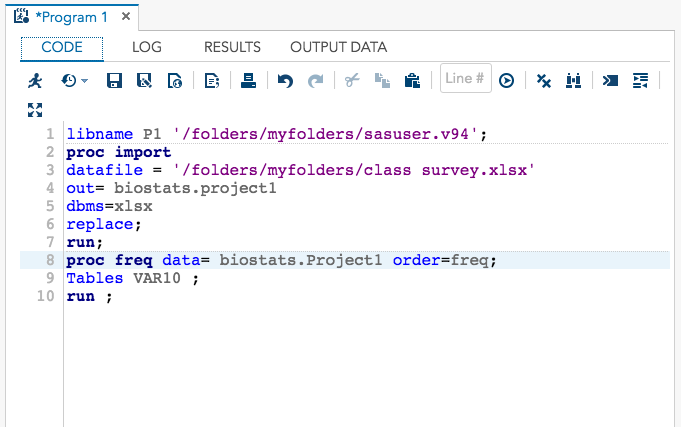Add to My Snippets icon
The width and height of the screenshot is (681, 427).
tap(212, 81)
